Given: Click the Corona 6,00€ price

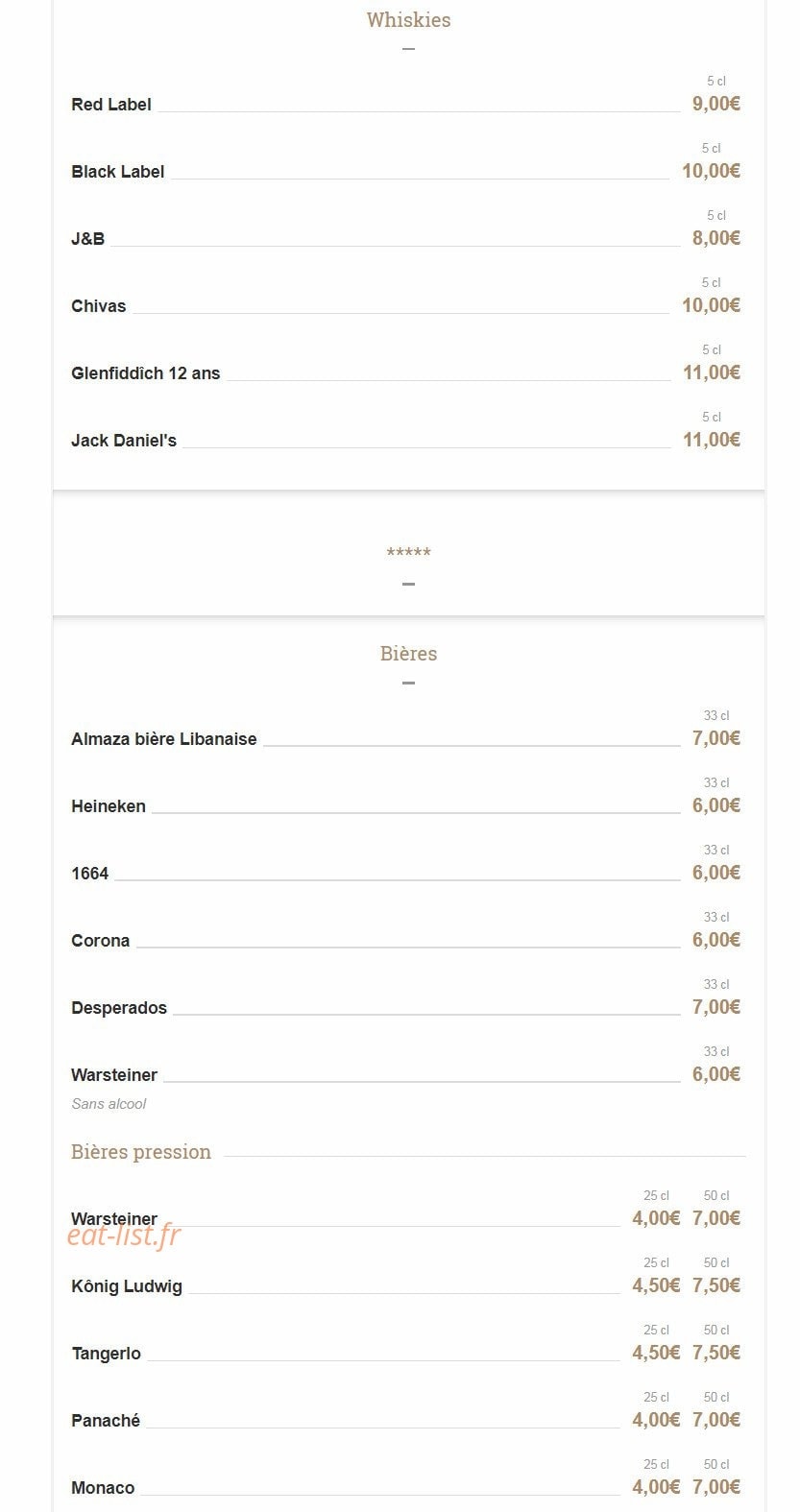Looking at the screenshot, I should [x=715, y=940].
